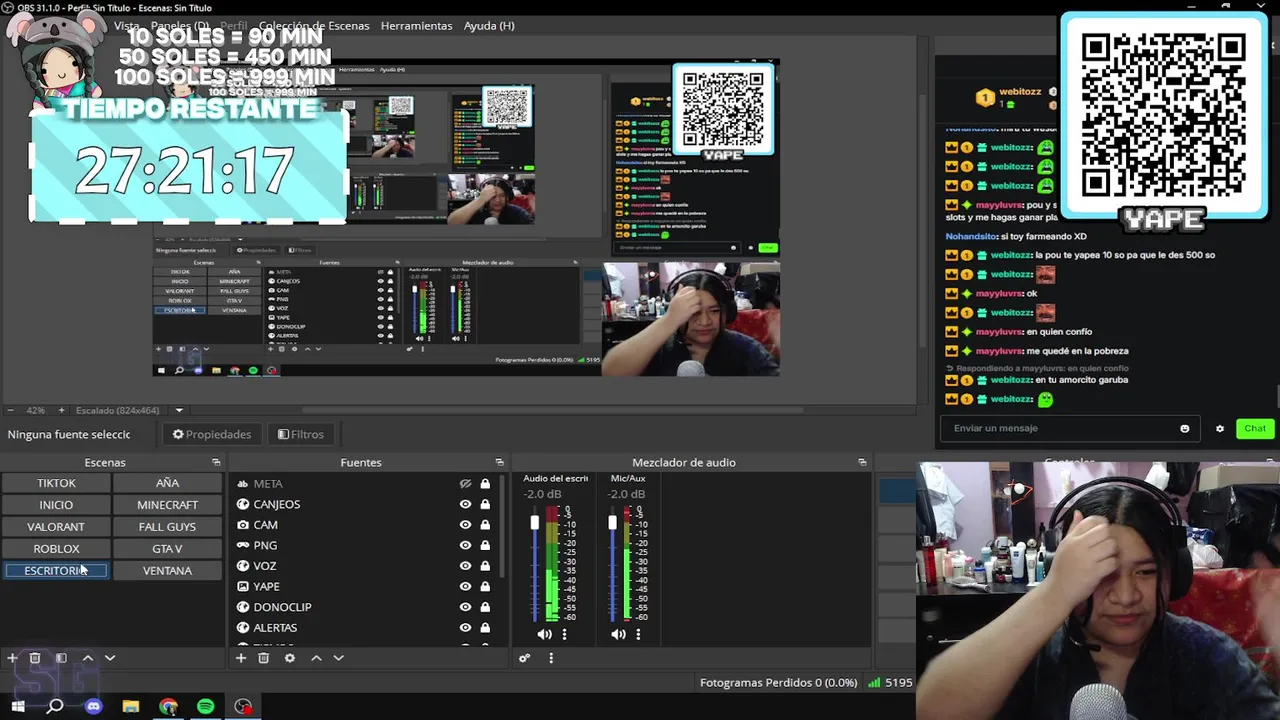Viewport: 1280px width, 720px height.
Task: Toggle lock on the CAM source
Action: coord(485,525)
